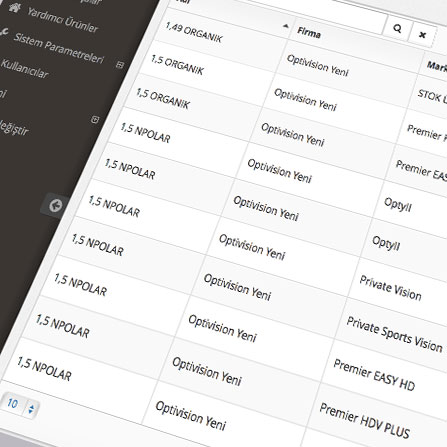Click the magnifier search button
The width and height of the screenshot is (447, 447).
click(x=397, y=29)
